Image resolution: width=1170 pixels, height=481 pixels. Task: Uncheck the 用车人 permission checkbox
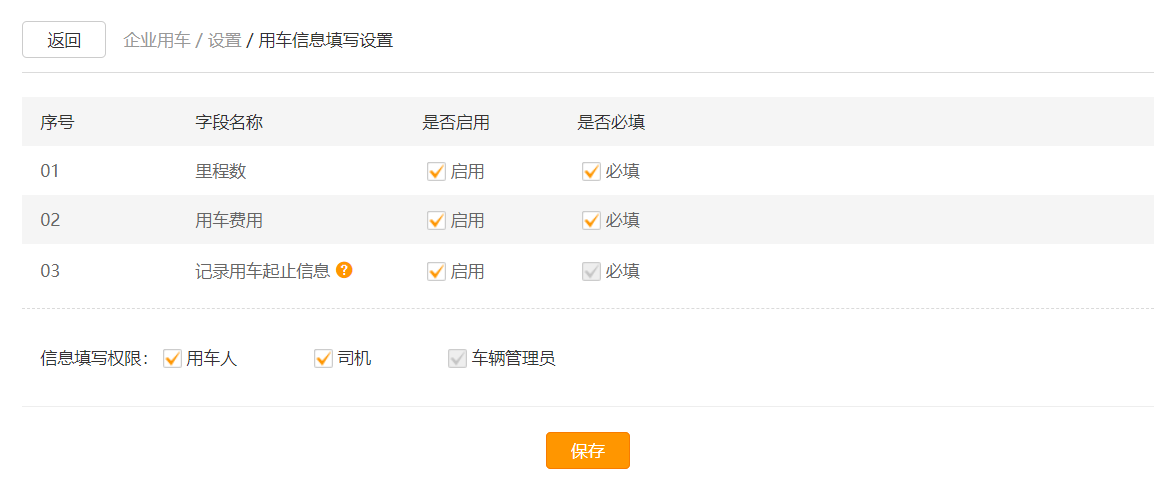point(172,359)
